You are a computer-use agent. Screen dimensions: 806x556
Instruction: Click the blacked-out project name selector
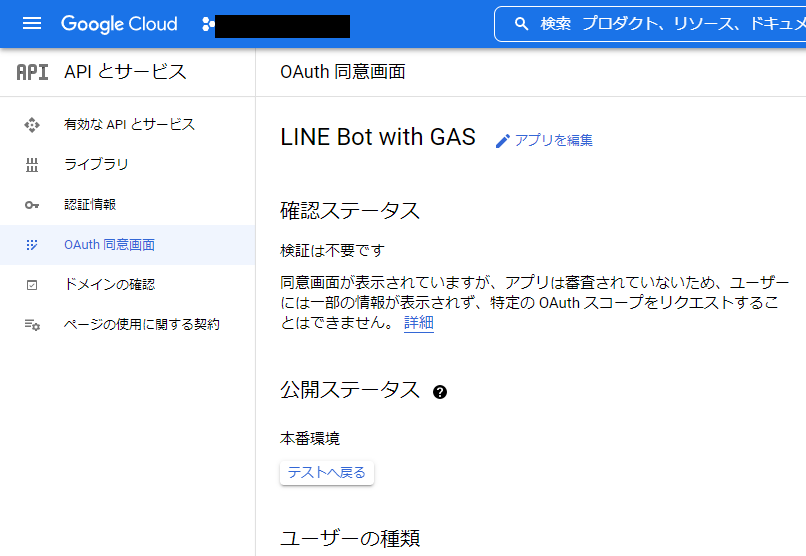tap(282, 26)
